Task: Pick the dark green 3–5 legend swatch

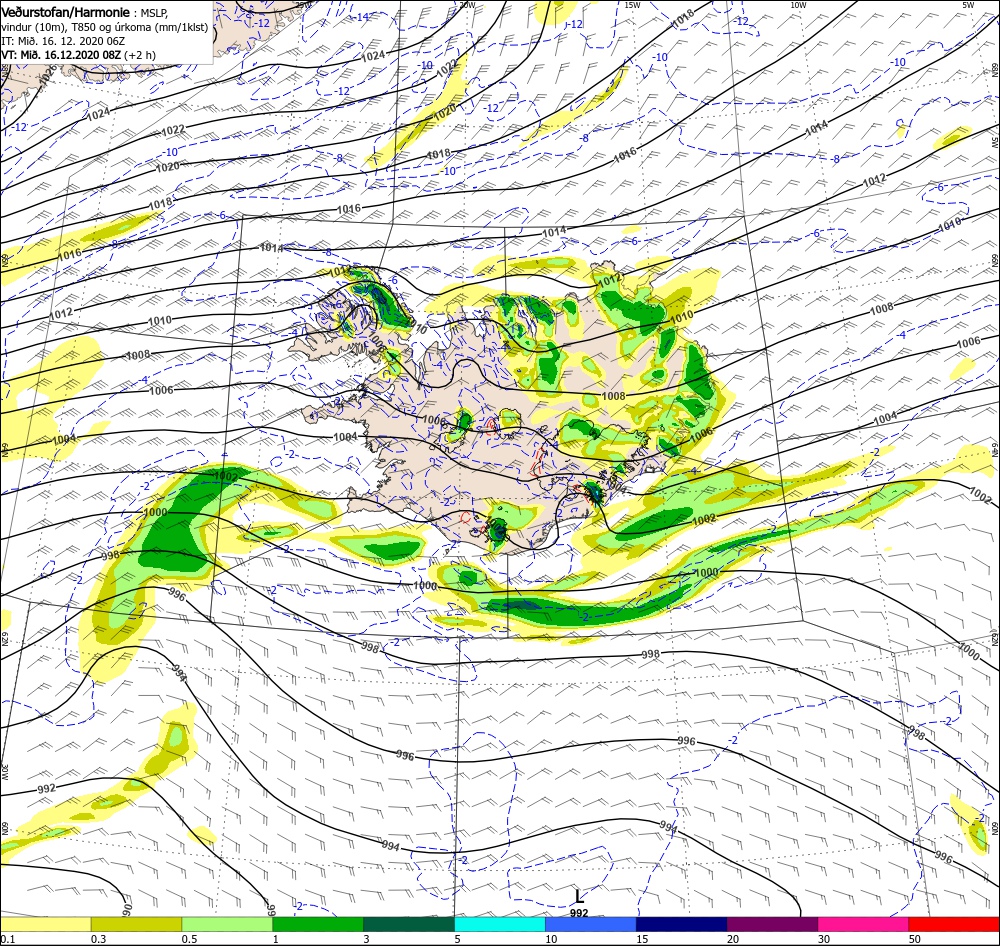Action: tap(409, 924)
